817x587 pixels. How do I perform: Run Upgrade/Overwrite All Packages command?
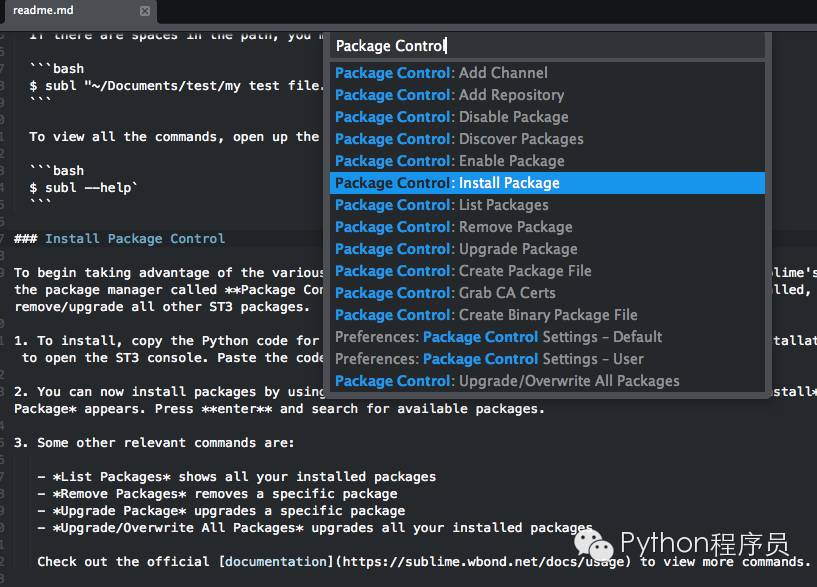pos(547,381)
